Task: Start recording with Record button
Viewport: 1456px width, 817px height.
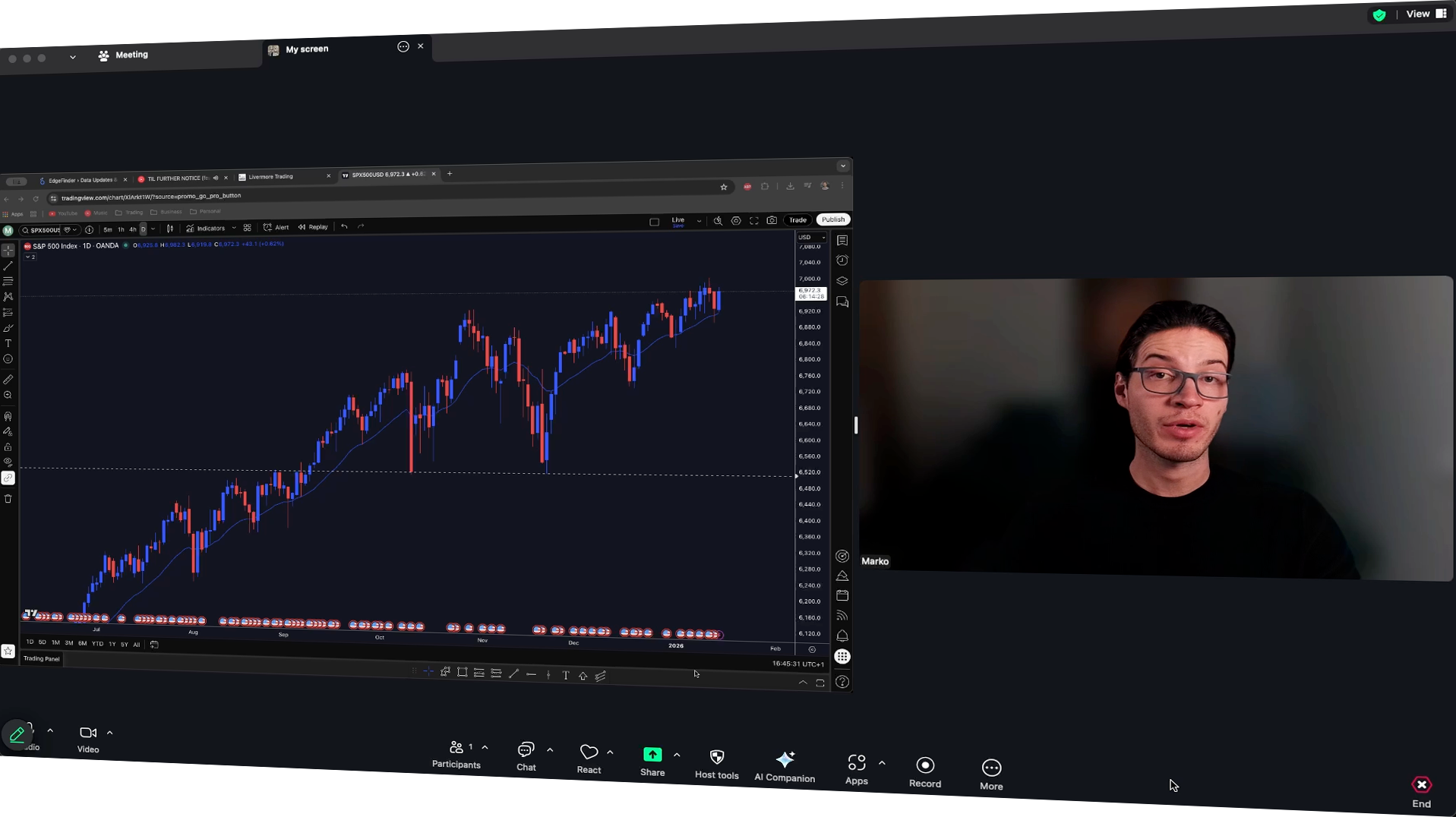Action: [925, 773]
